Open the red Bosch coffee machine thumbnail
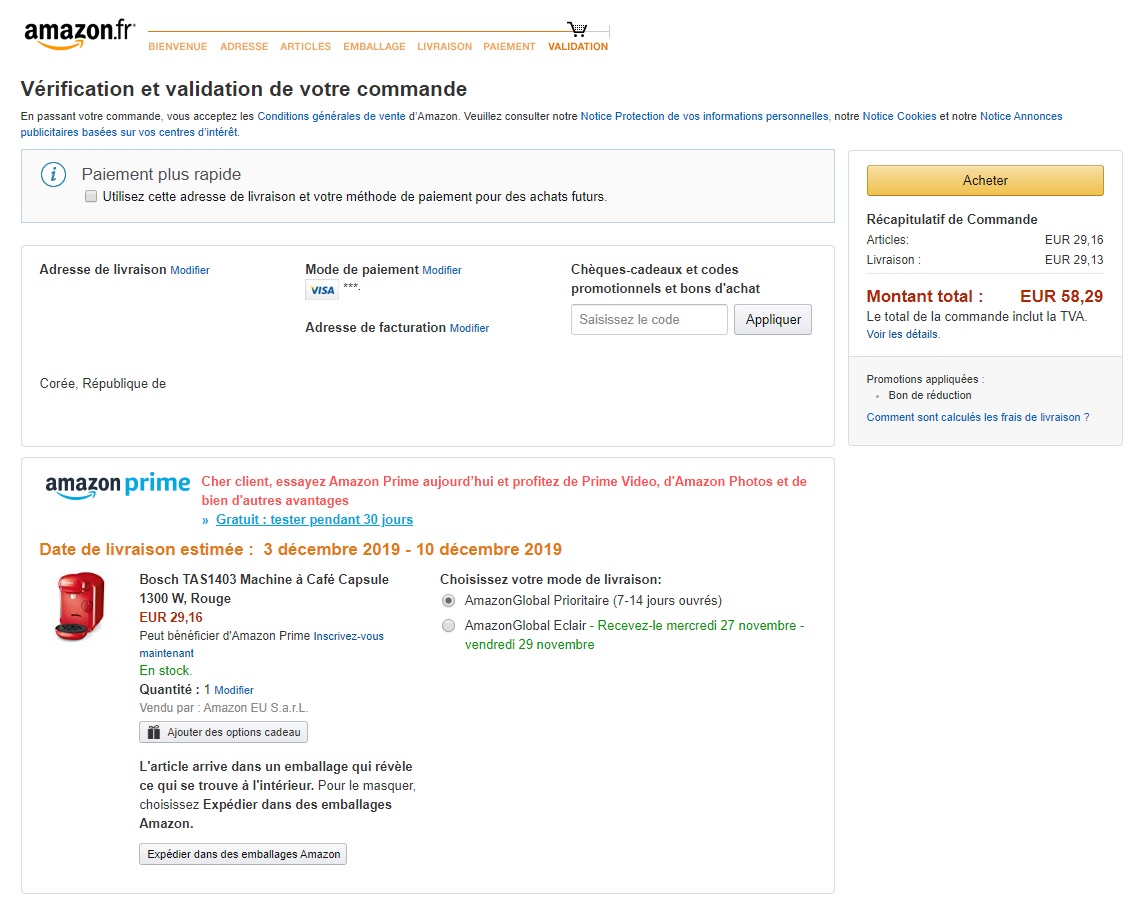 79,606
